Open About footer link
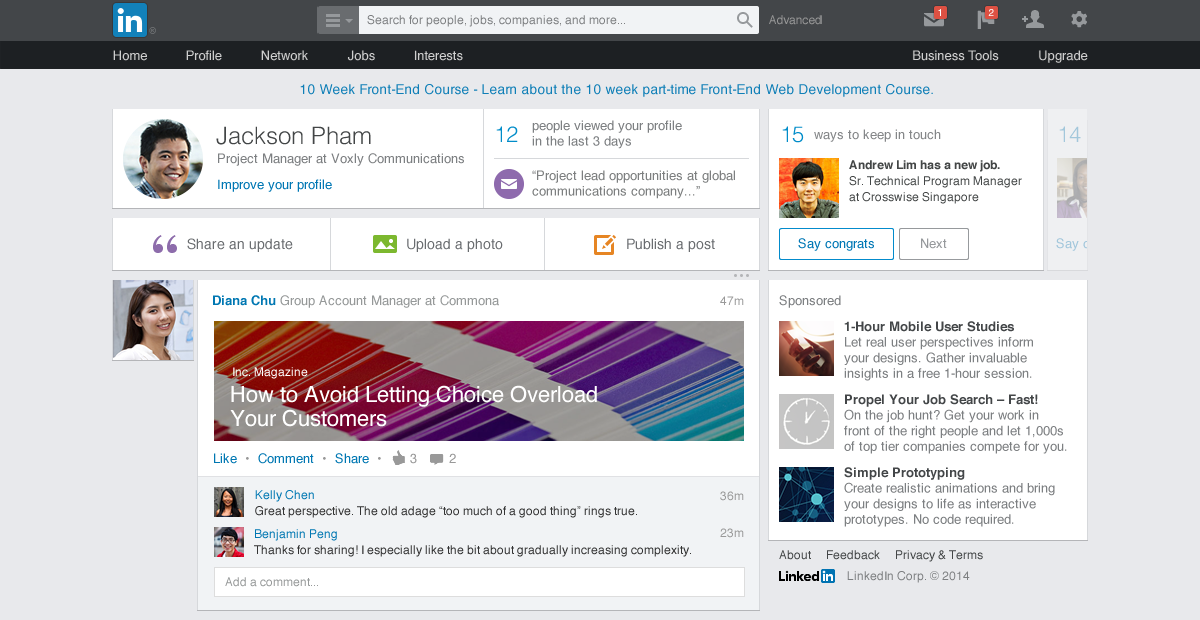 tap(795, 555)
